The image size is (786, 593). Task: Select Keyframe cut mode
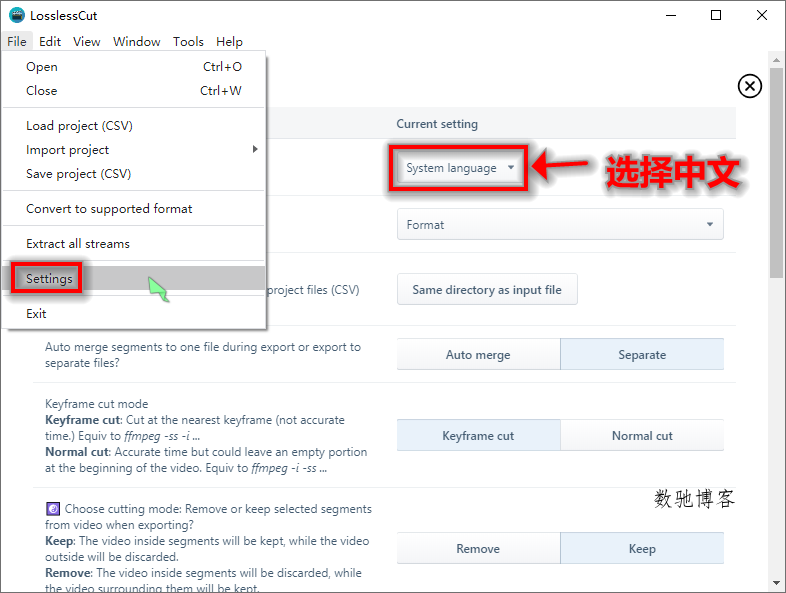click(x=478, y=436)
